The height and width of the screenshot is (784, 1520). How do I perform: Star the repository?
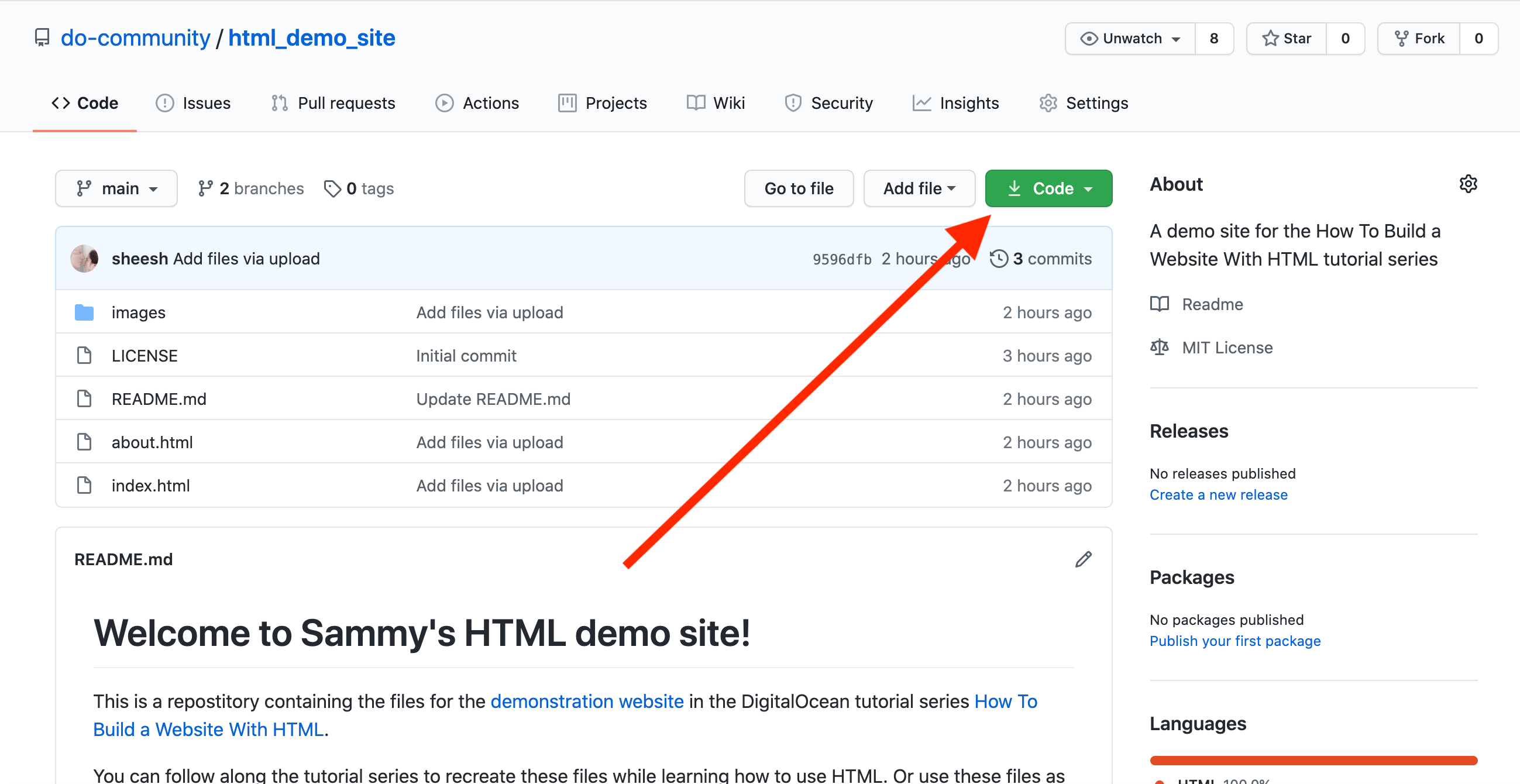click(1287, 39)
